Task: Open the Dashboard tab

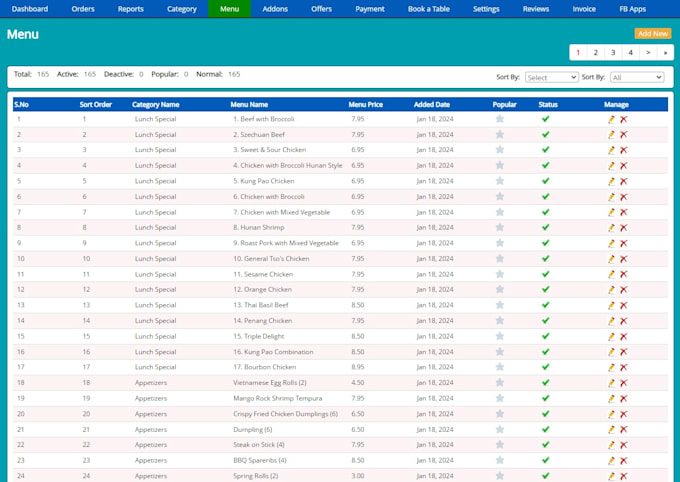Action: coord(30,9)
